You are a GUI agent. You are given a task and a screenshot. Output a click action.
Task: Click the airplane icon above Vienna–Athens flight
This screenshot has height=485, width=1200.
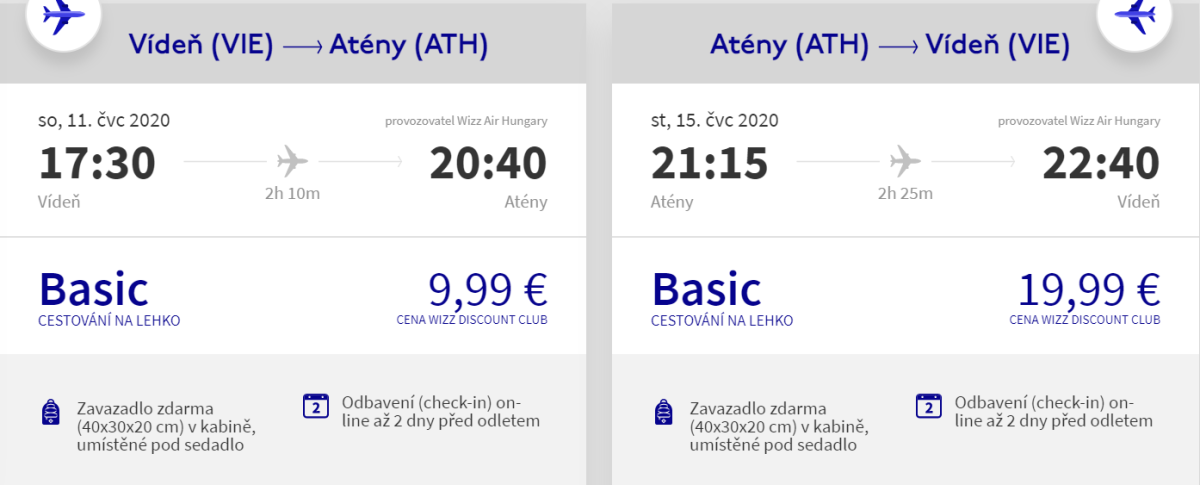[63, 15]
